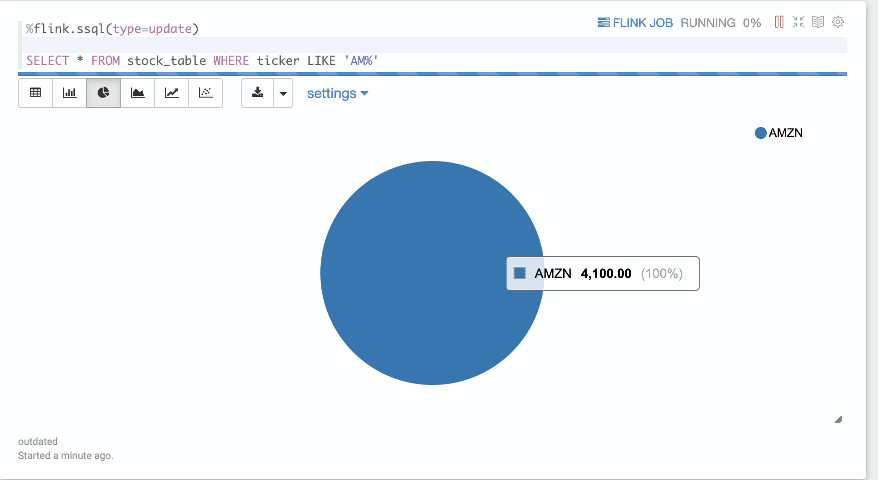
Task: Open the FLINK JOB link
Action: (635, 23)
